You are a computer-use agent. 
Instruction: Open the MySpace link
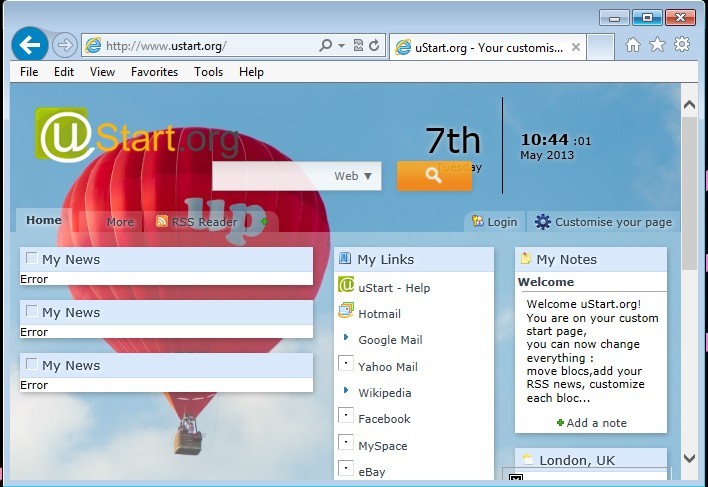[382, 446]
